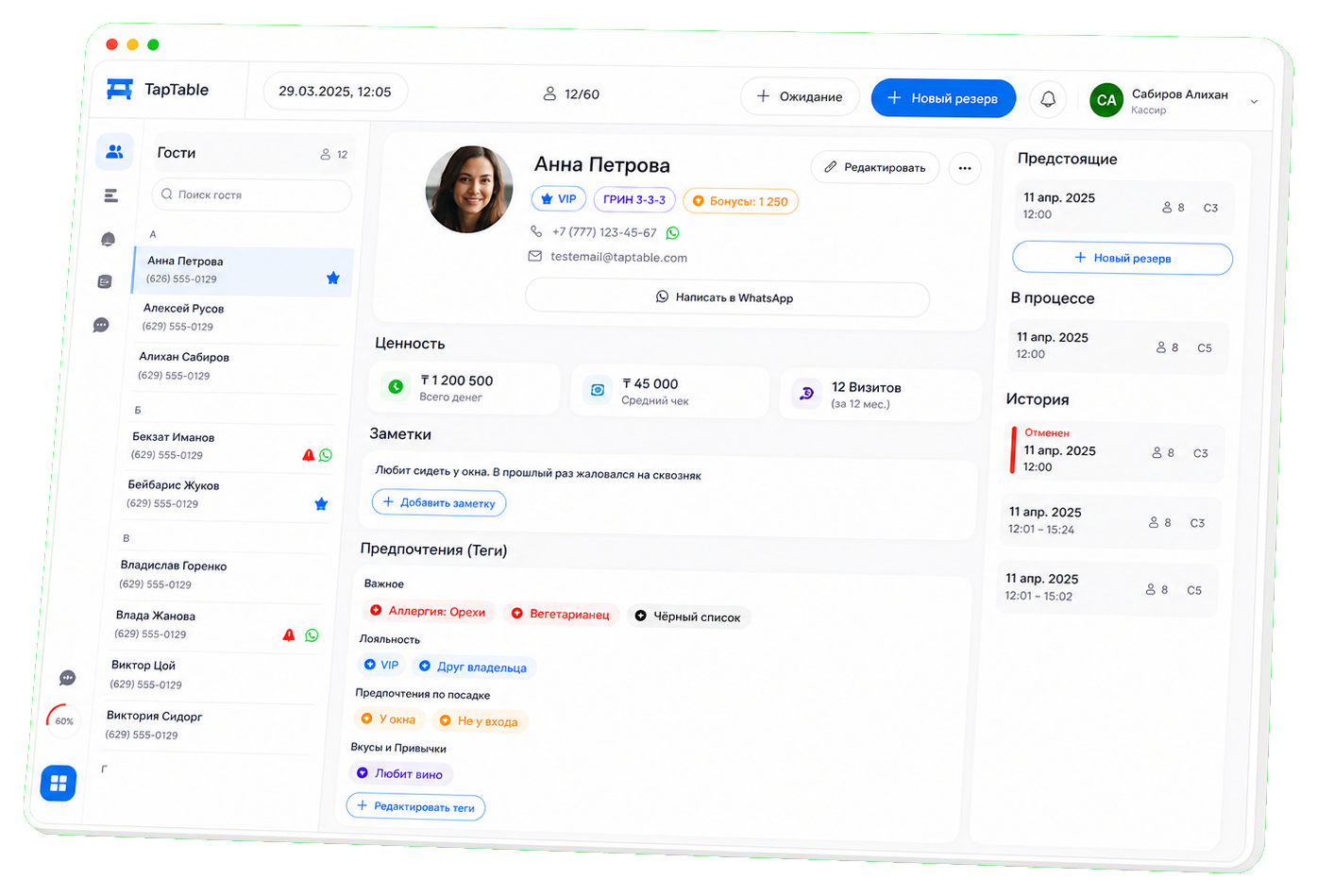
Task: Open history reservation 12:01 – 15:24
Action: click(x=1109, y=521)
